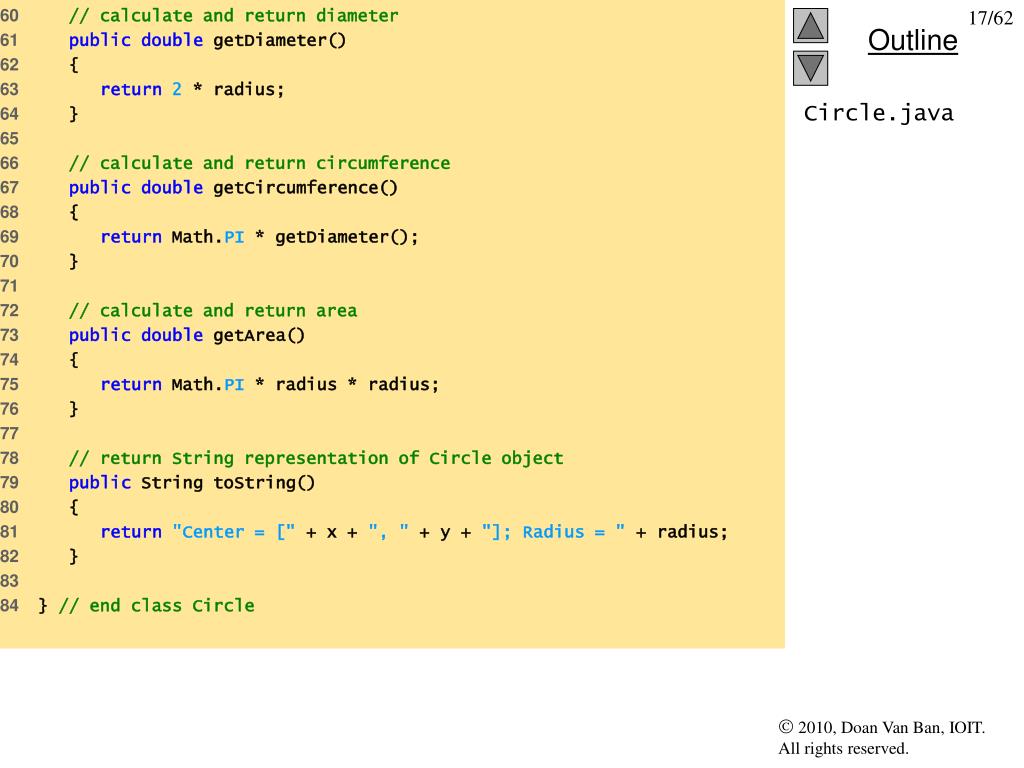
Task: Click the comment 'calculate and return circumference'
Action: 259,163
